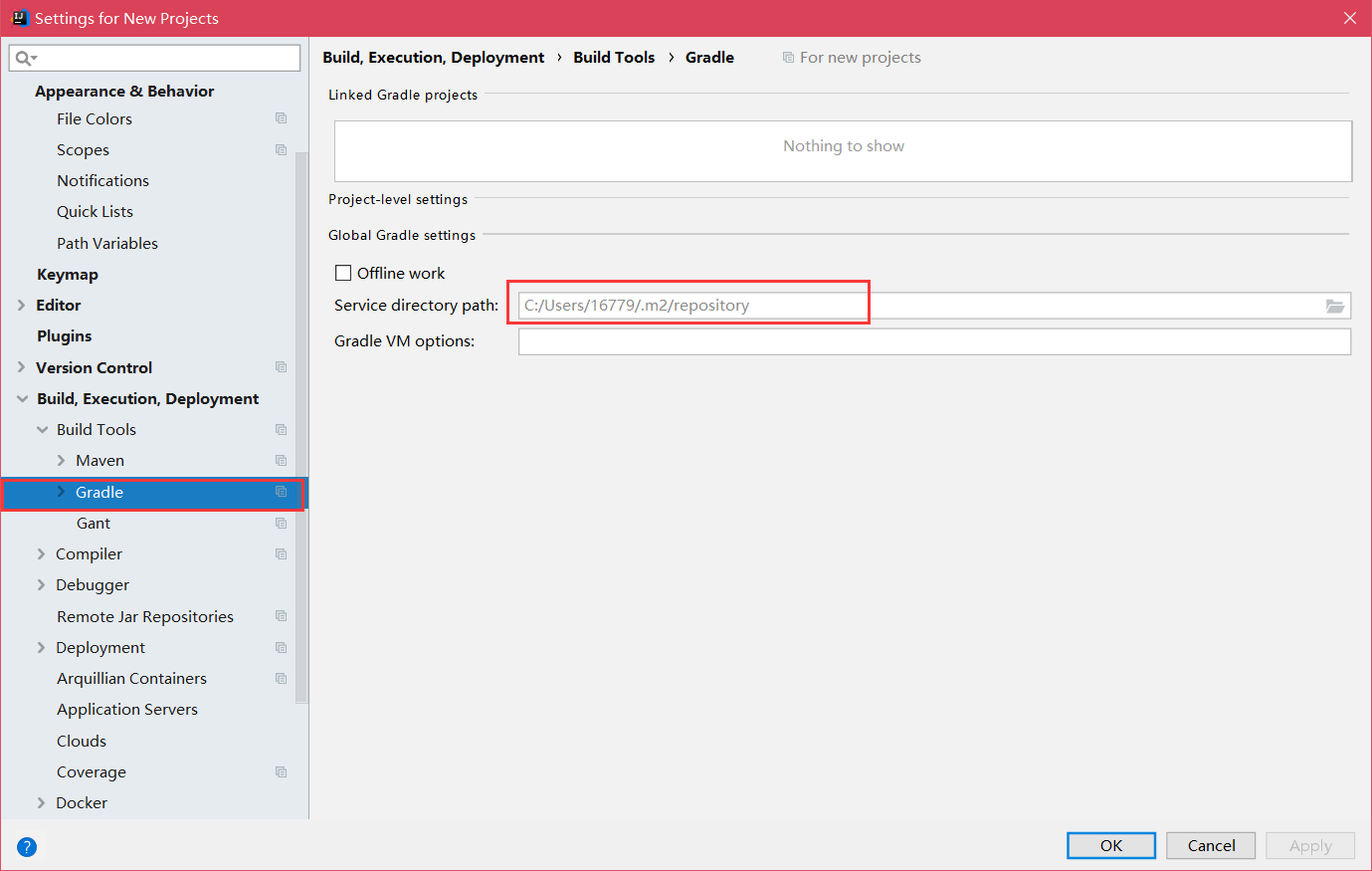The image size is (1372, 871).
Task: Click the project-level icon beside Compiler
Action: pos(281,553)
